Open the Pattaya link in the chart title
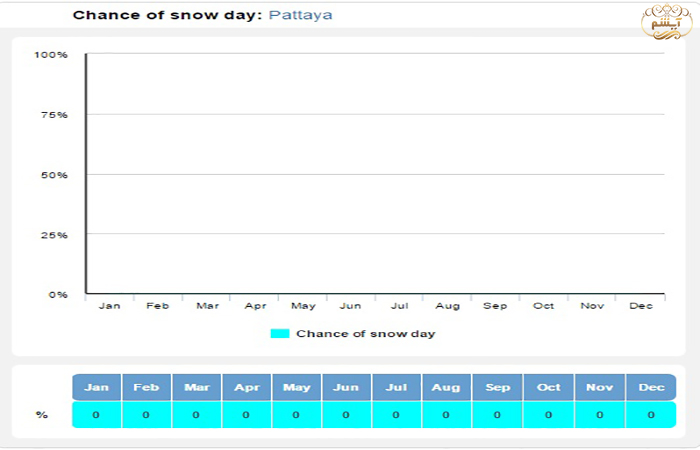This screenshot has height=450, width=700. tap(301, 16)
